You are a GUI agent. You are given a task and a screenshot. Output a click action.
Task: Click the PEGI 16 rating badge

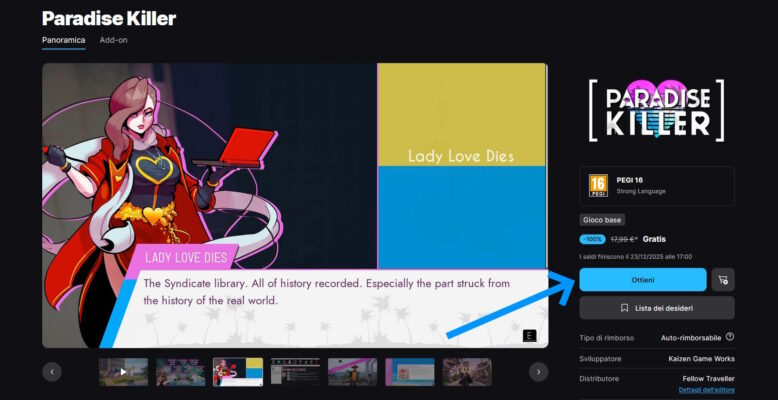tap(598, 185)
